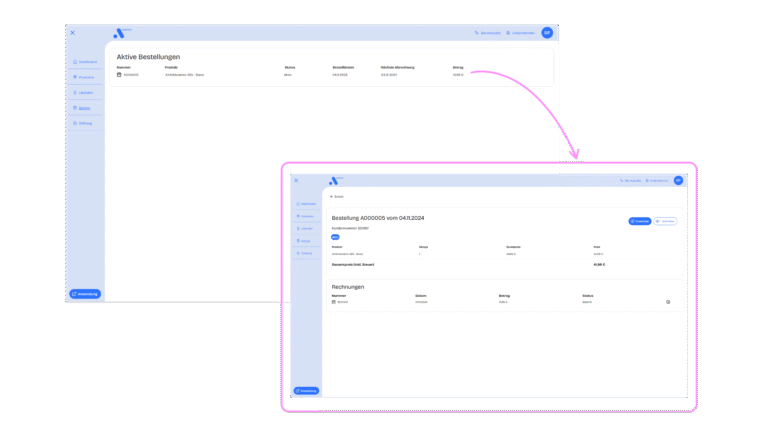Click the download icon in the Rechnungen row

pos(668,302)
